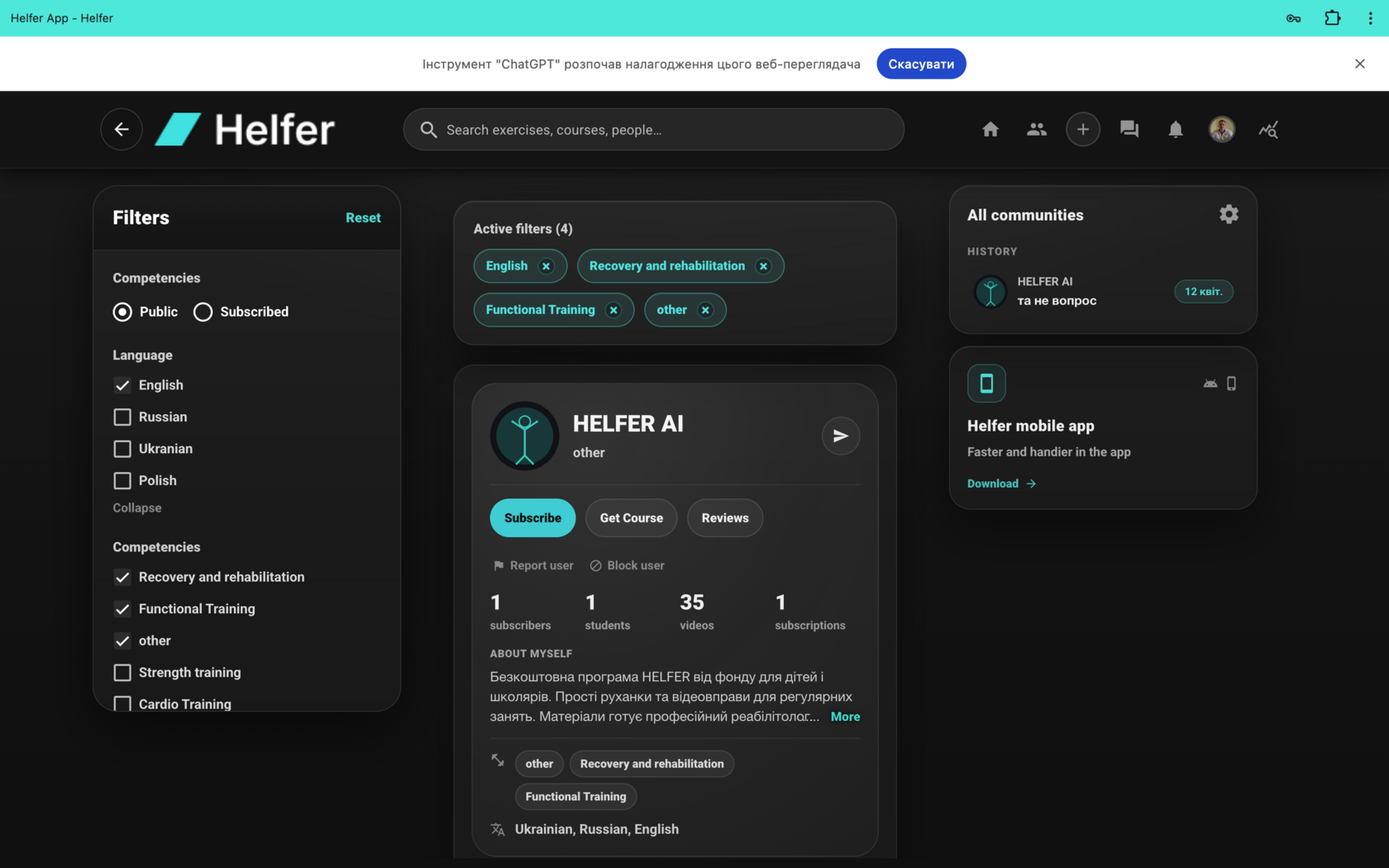This screenshot has height=868, width=1389.
Task: Open the user profile avatar
Action: point(1222,129)
